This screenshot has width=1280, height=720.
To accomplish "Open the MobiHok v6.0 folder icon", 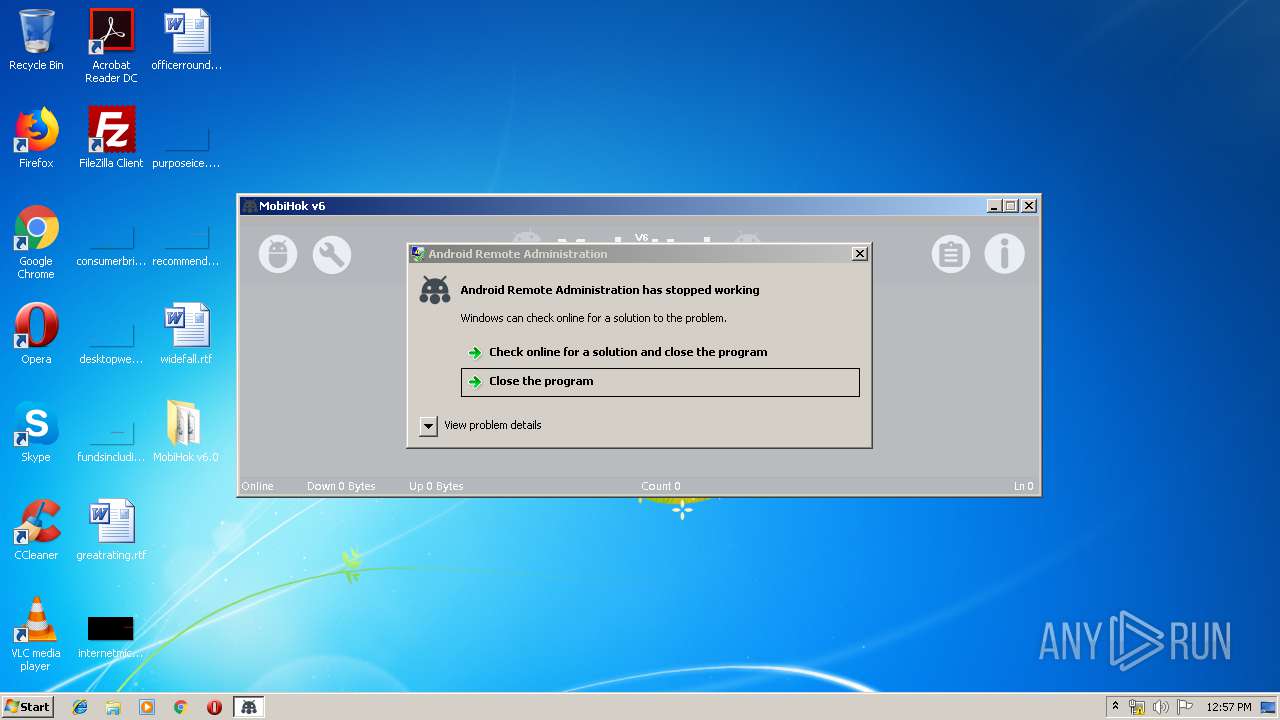I will 186,432.
